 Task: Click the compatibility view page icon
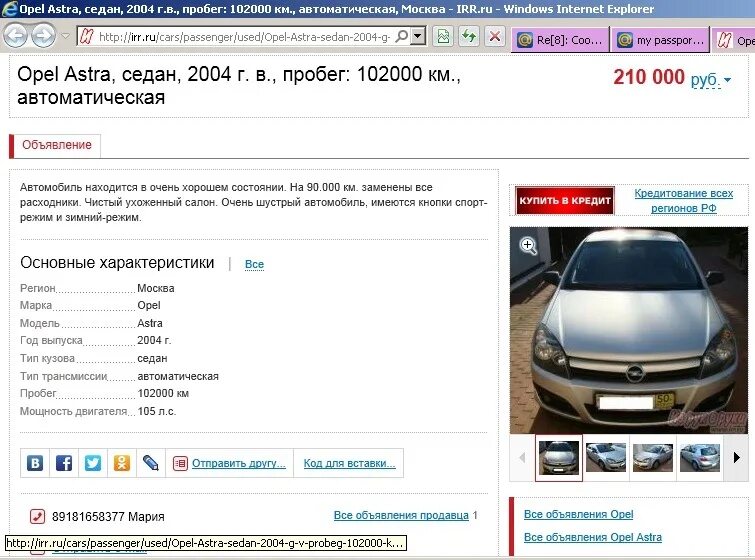(443, 37)
